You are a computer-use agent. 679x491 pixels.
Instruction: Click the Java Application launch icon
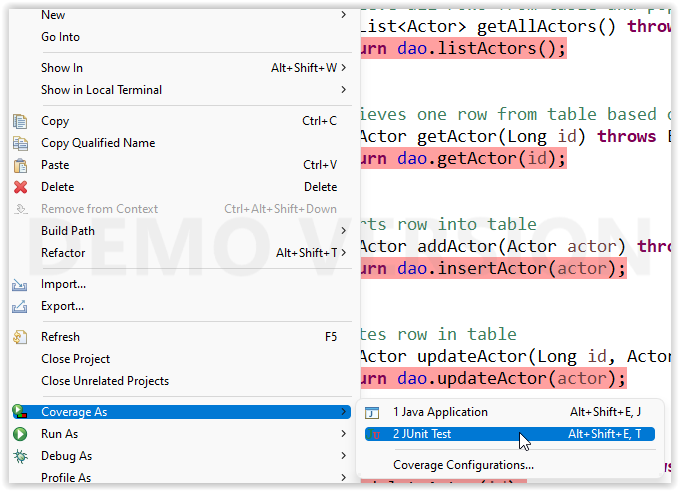(373, 412)
